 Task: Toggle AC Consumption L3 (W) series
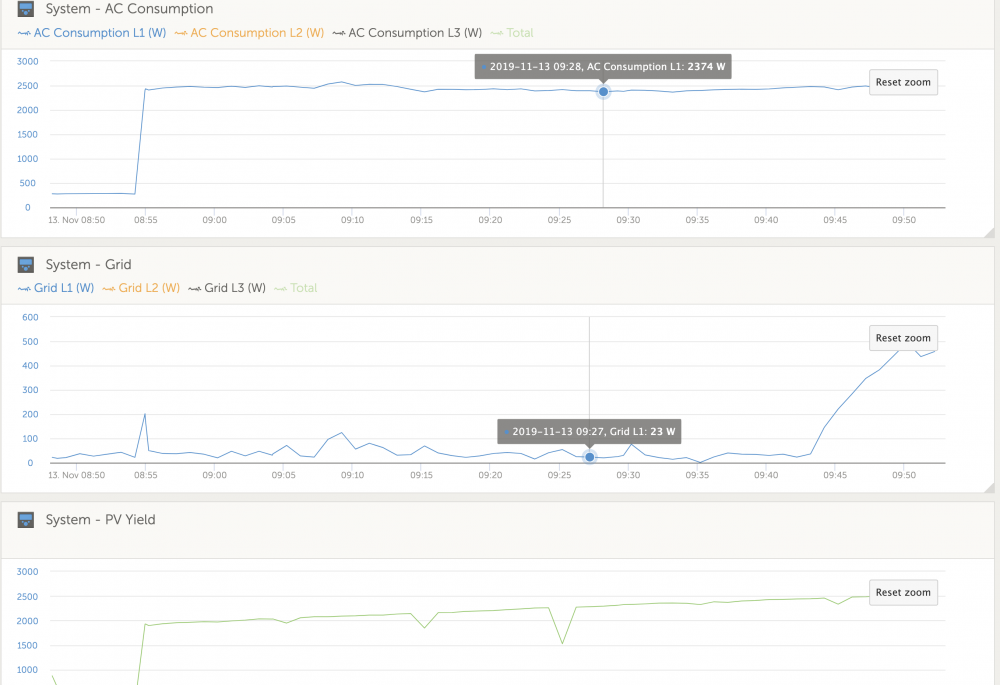point(408,33)
